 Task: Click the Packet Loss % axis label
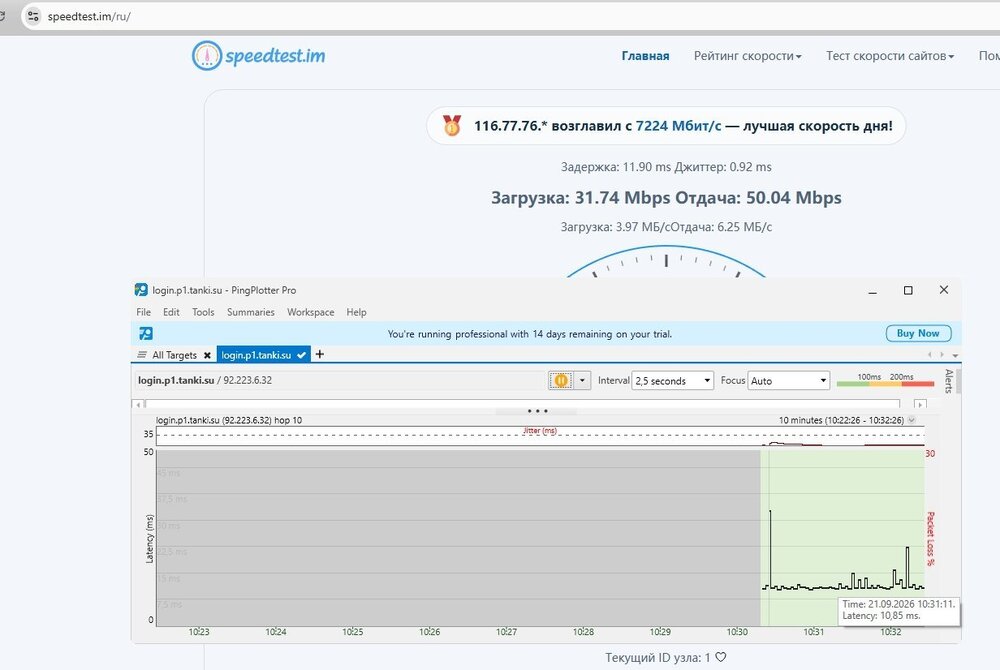tap(930, 539)
